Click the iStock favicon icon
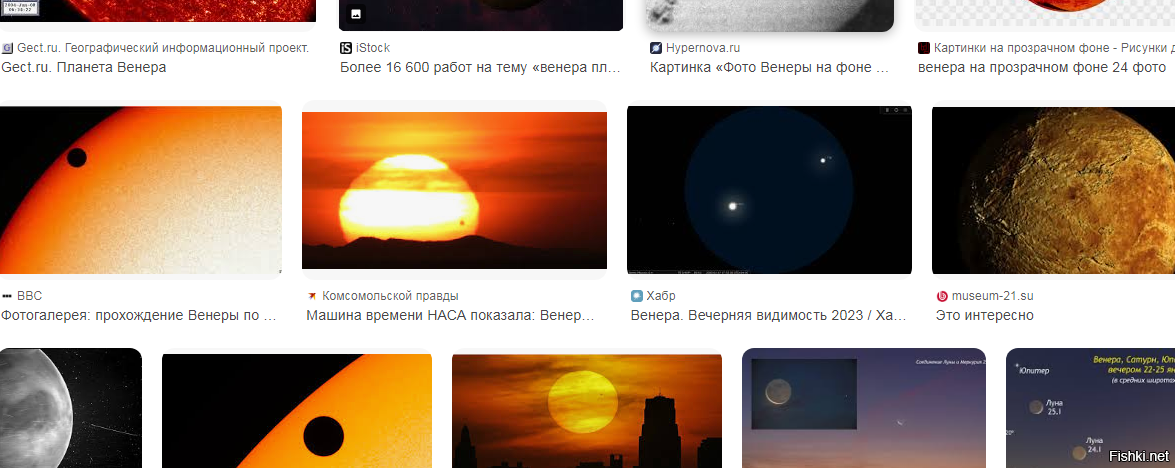The image size is (1175, 468). coord(345,48)
